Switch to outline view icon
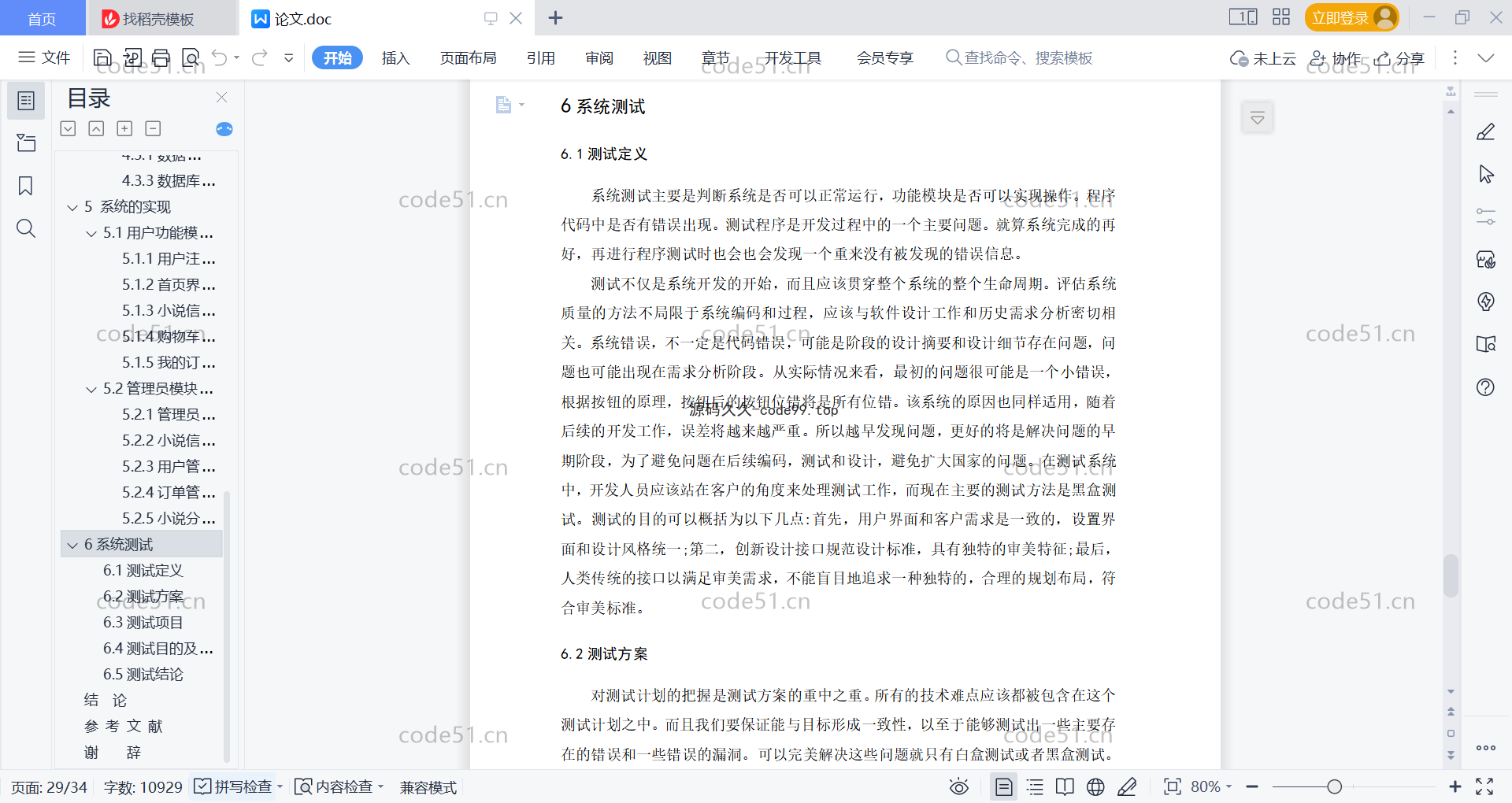 (1035, 787)
